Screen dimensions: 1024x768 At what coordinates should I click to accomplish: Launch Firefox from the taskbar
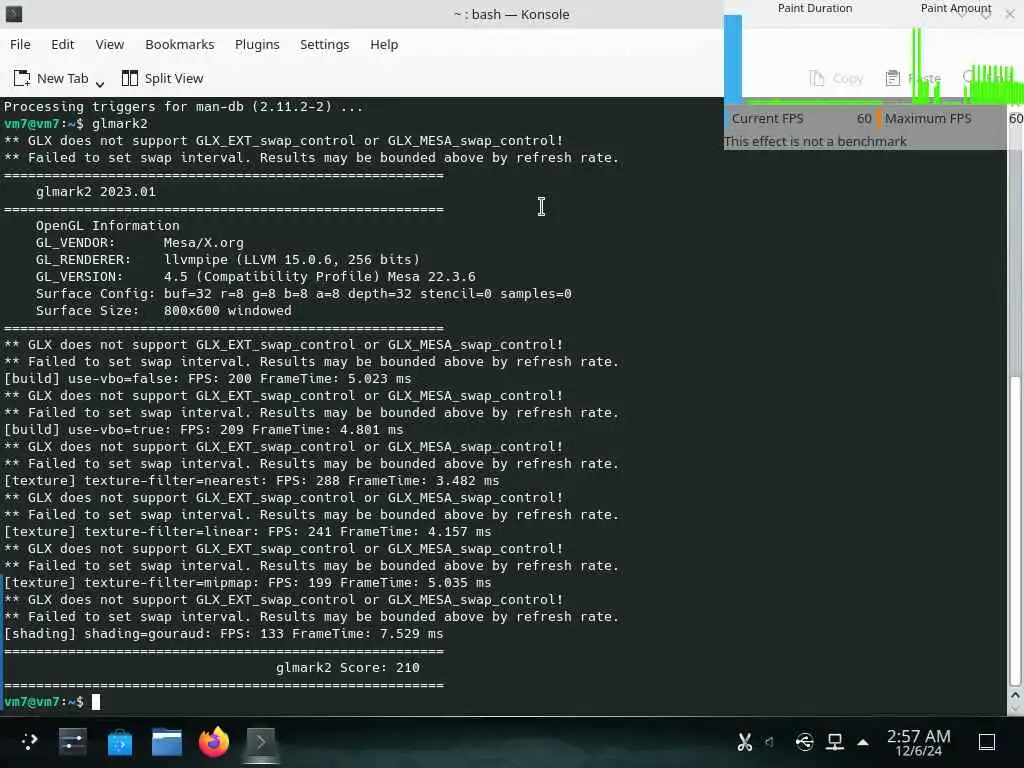[214, 742]
